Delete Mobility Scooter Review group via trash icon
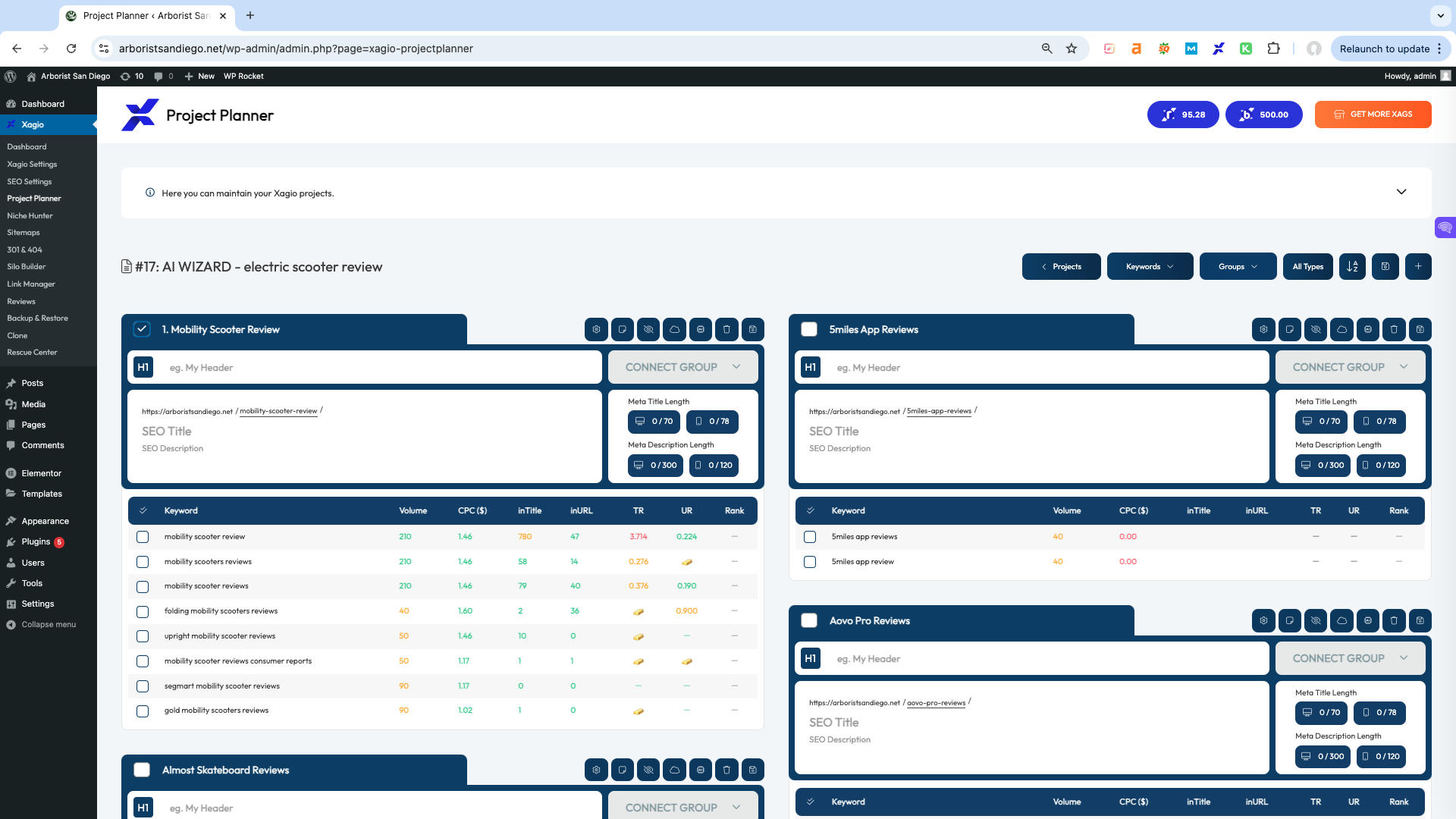 pos(726,330)
